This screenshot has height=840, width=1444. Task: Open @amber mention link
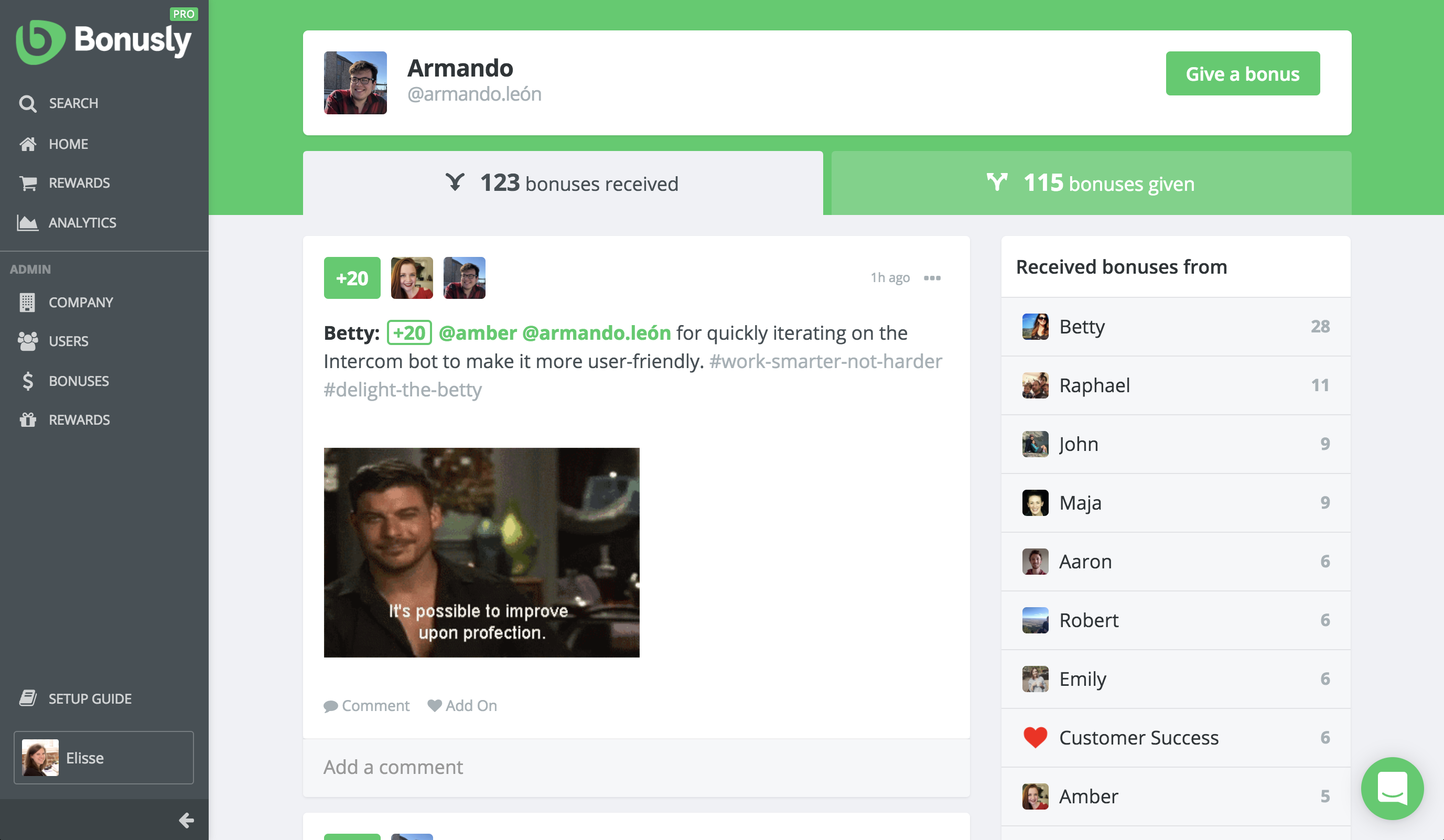pos(477,333)
